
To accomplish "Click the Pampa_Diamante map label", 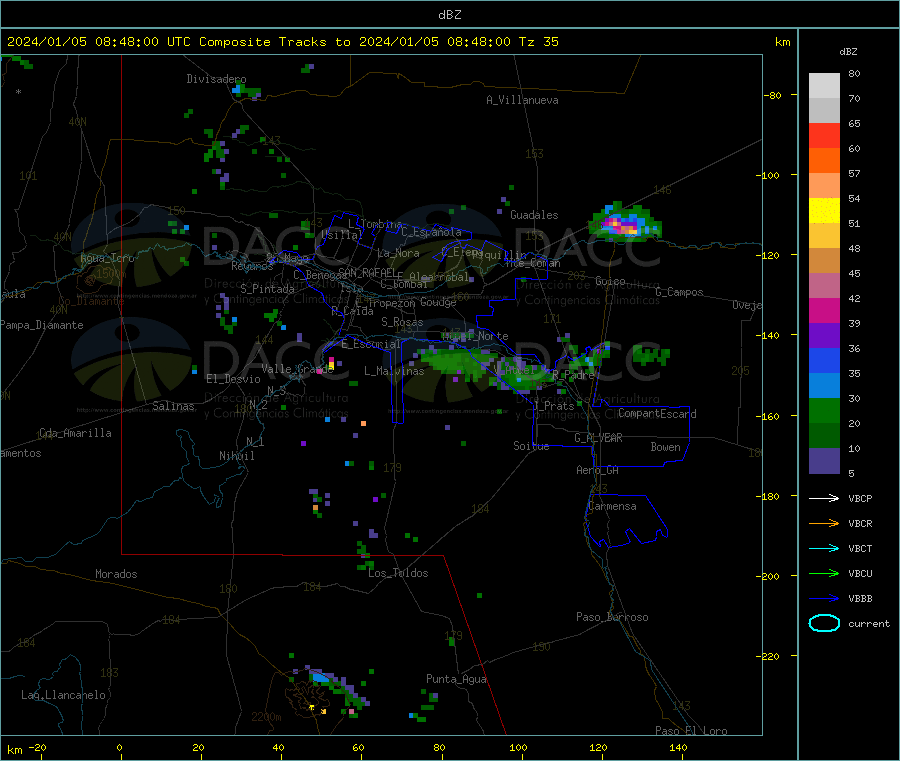I will point(42,325).
